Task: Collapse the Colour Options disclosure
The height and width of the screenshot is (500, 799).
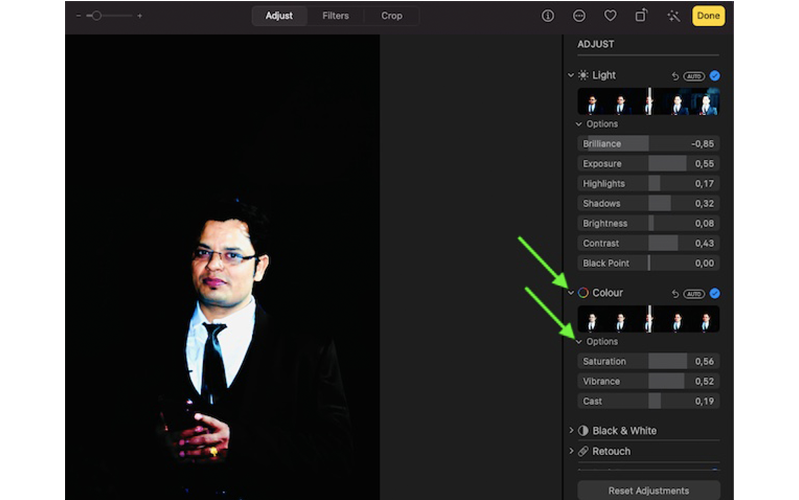Action: tap(579, 342)
